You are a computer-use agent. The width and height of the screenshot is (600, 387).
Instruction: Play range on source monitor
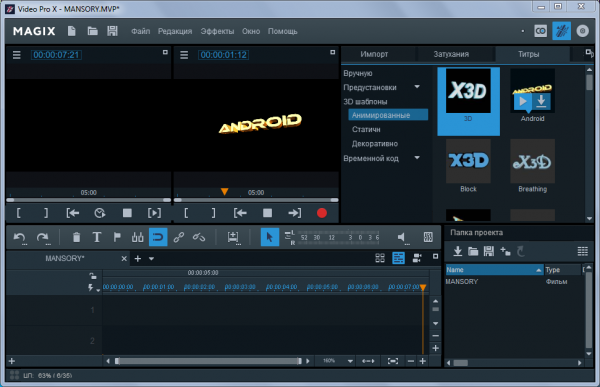coord(154,213)
